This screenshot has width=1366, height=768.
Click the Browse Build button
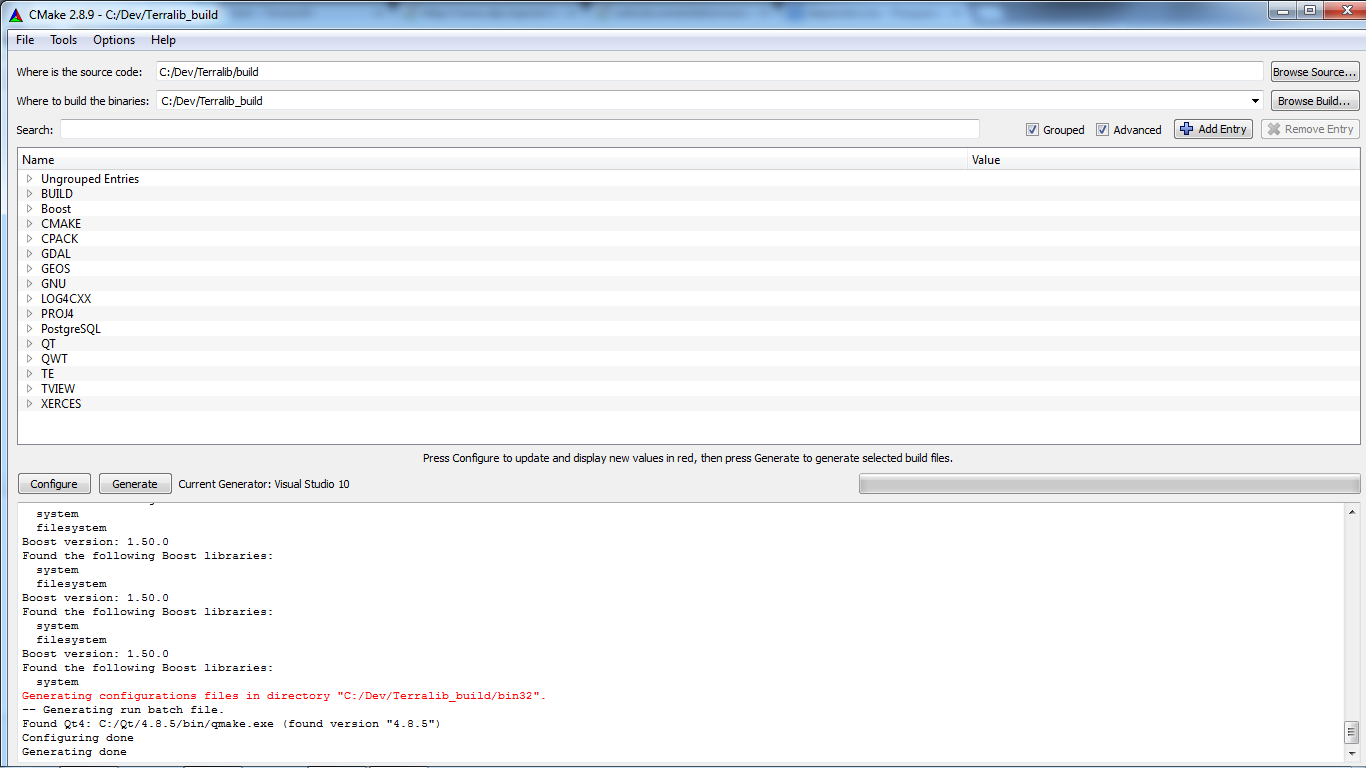[x=1314, y=101]
